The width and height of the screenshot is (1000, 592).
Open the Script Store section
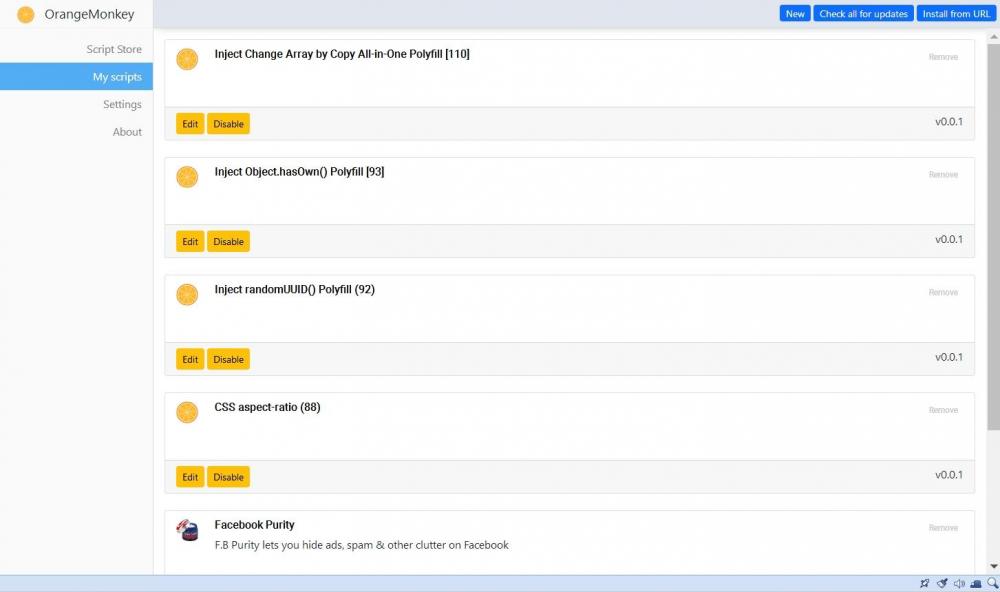[113, 49]
